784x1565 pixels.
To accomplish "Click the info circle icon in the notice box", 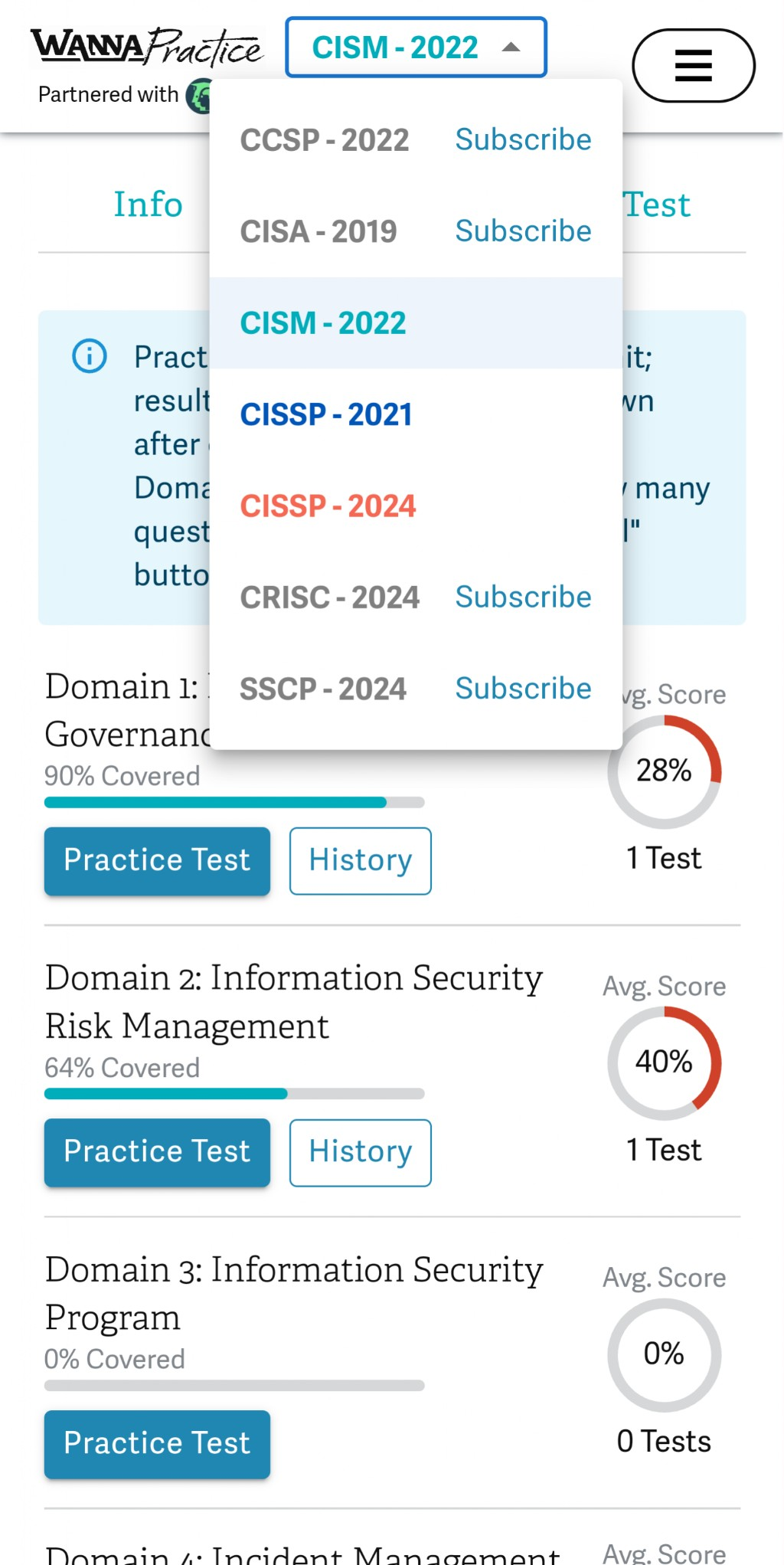I will coord(88,356).
